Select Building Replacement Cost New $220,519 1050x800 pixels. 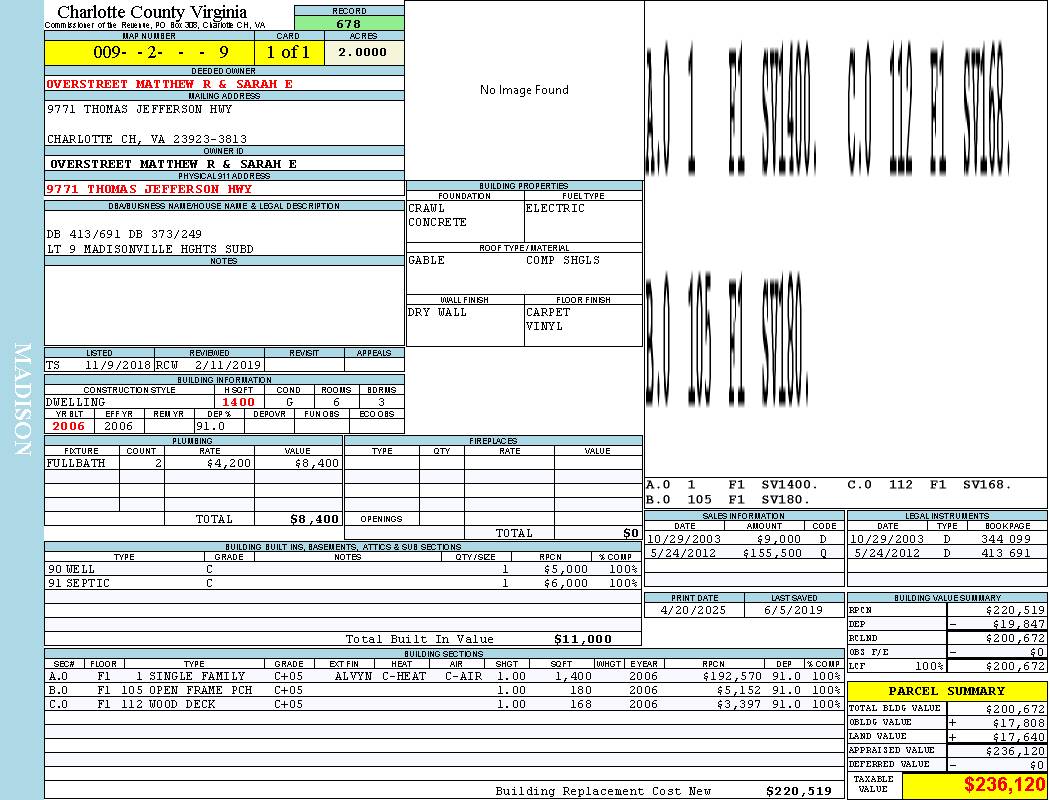[x=799, y=791]
